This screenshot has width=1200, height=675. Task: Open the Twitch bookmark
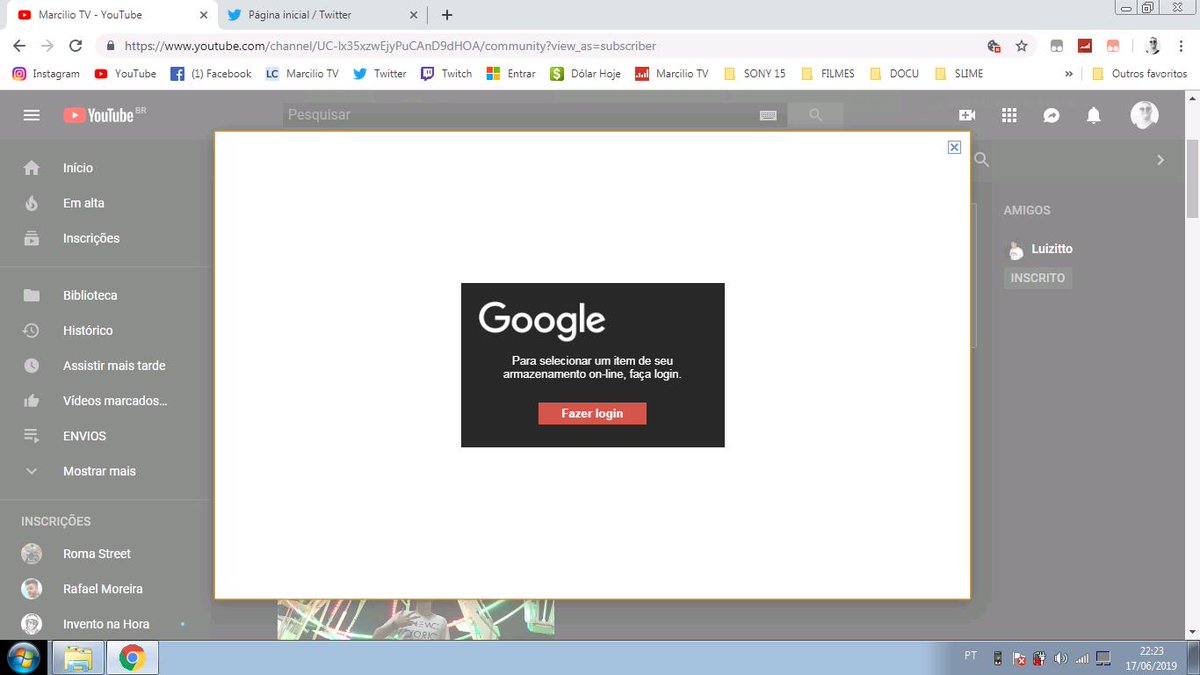click(446, 74)
